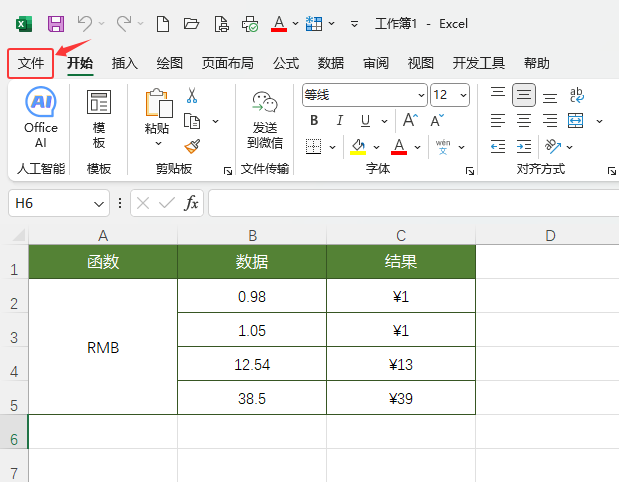Screen dimensions: 619x482
Task: Click the fx insert function button
Action: (191, 203)
